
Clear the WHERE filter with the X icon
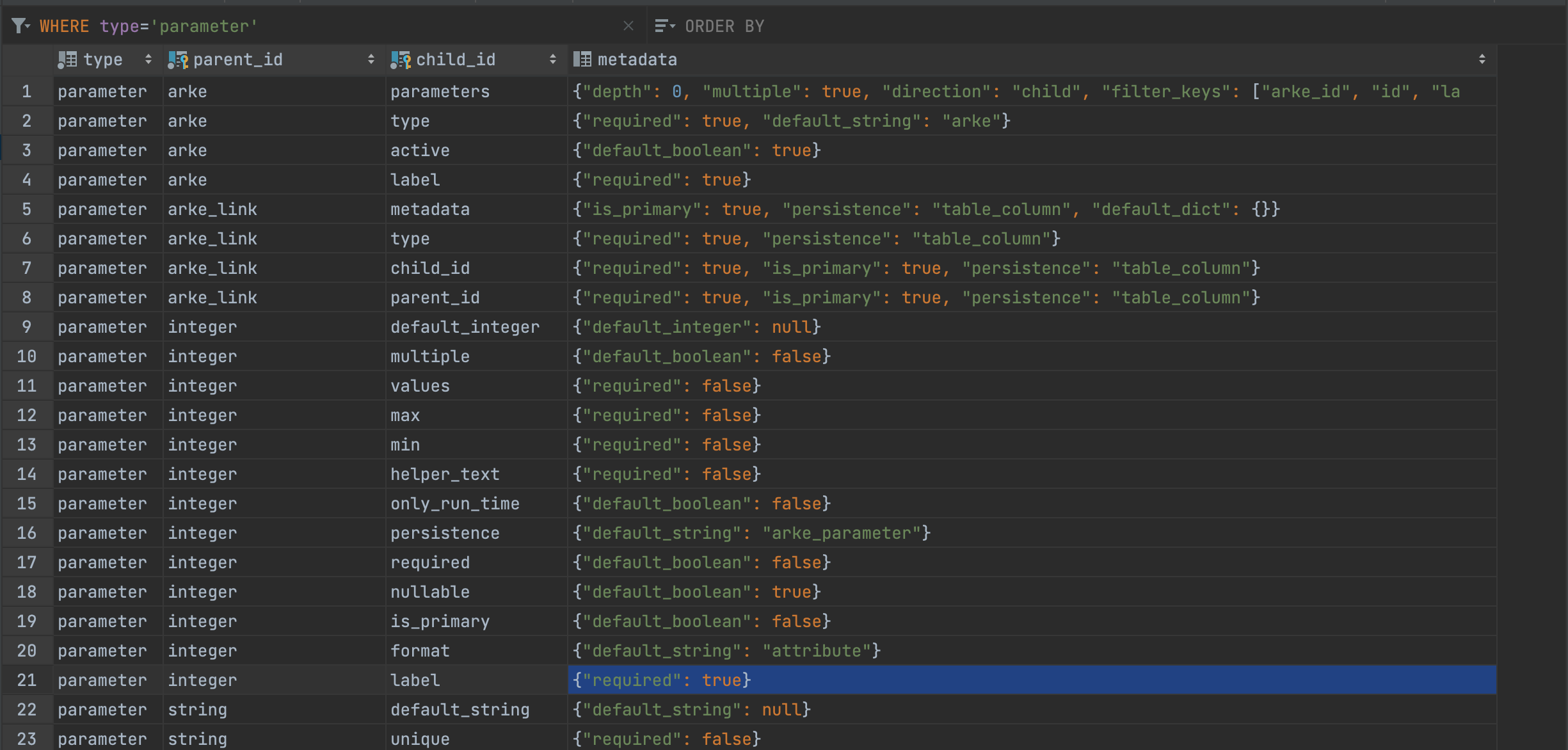click(628, 26)
